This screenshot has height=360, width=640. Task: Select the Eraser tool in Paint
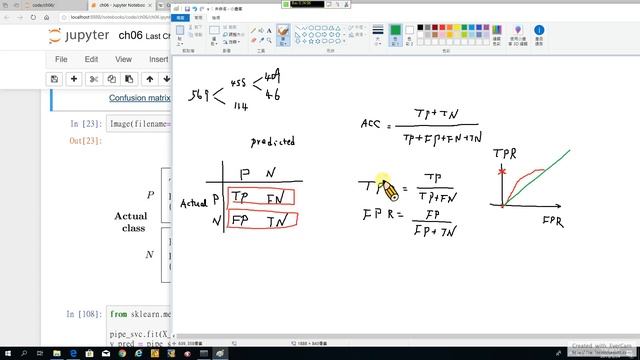tap(253, 40)
